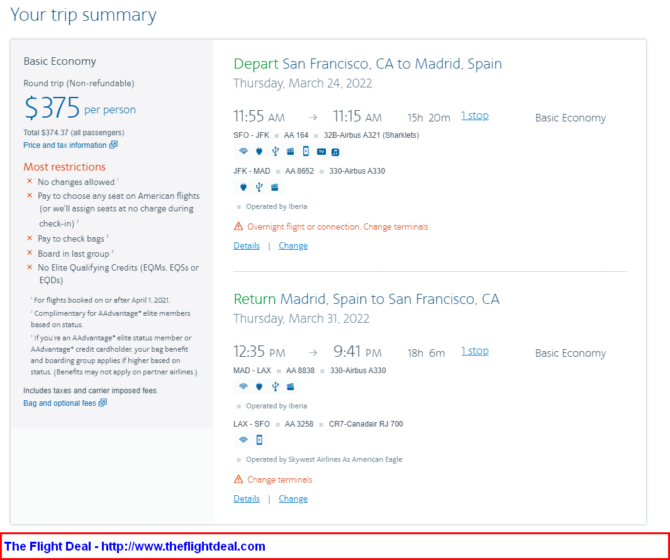Click the external link icon after Price and tax information

pos(113,145)
